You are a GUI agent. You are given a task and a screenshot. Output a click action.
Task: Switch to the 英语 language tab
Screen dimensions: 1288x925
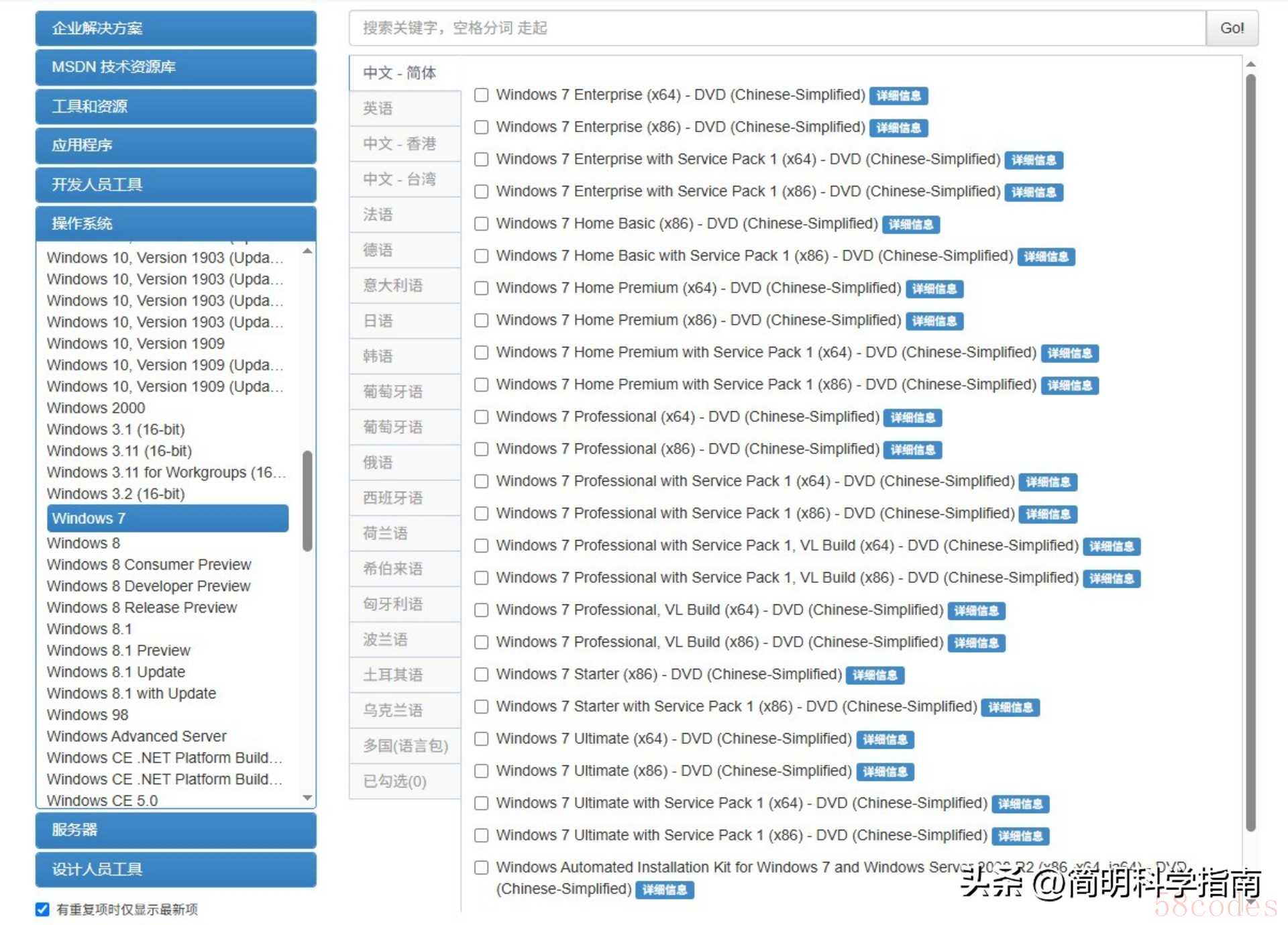click(405, 109)
